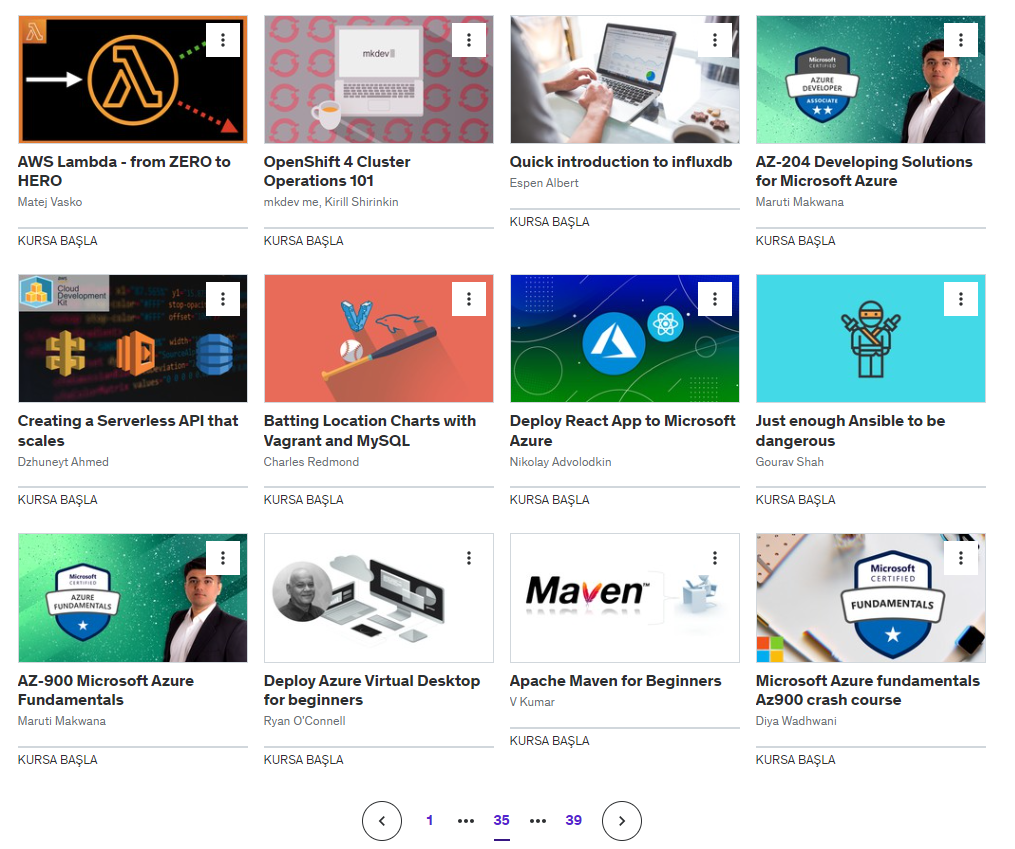This screenshot has height=849, width=1015.
Task: Start AZ-900 Microsoft Azure Fundamentals course
Action: pyautogui.click(x=58, y=760)
